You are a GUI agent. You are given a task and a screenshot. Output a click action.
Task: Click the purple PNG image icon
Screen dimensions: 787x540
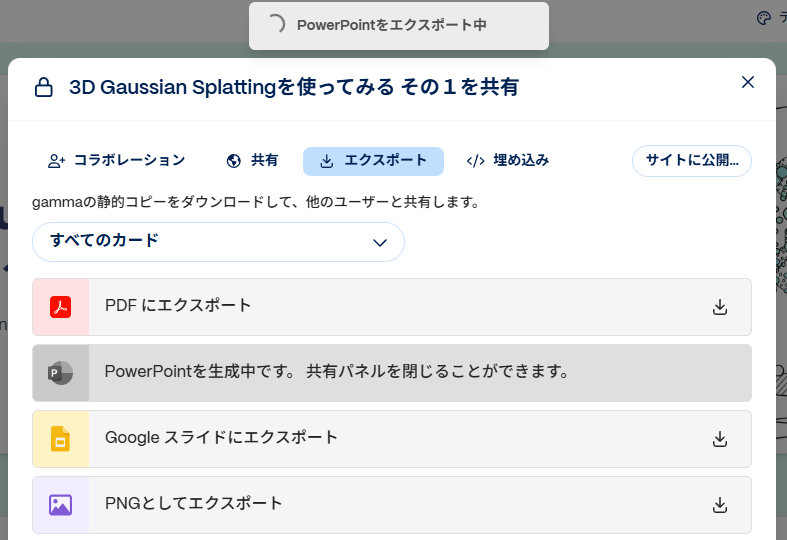(x=60, y=505)
